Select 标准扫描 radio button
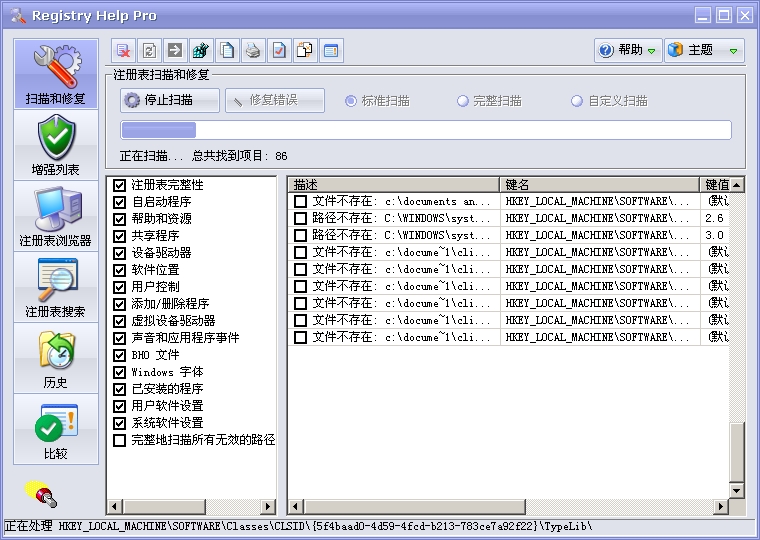Viewport: 760px width, 540px height. pos(350,101)
